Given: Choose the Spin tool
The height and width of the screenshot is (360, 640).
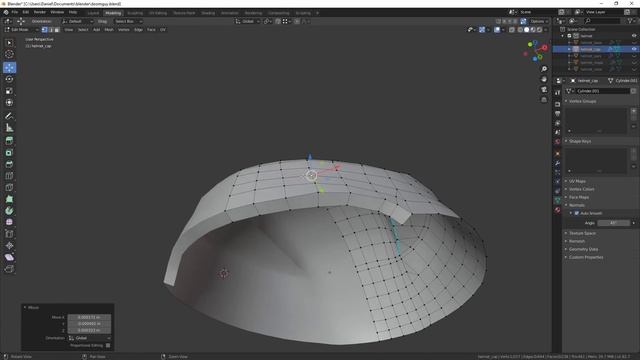Looking at the screenshot, I should click(x=9, y=211).
